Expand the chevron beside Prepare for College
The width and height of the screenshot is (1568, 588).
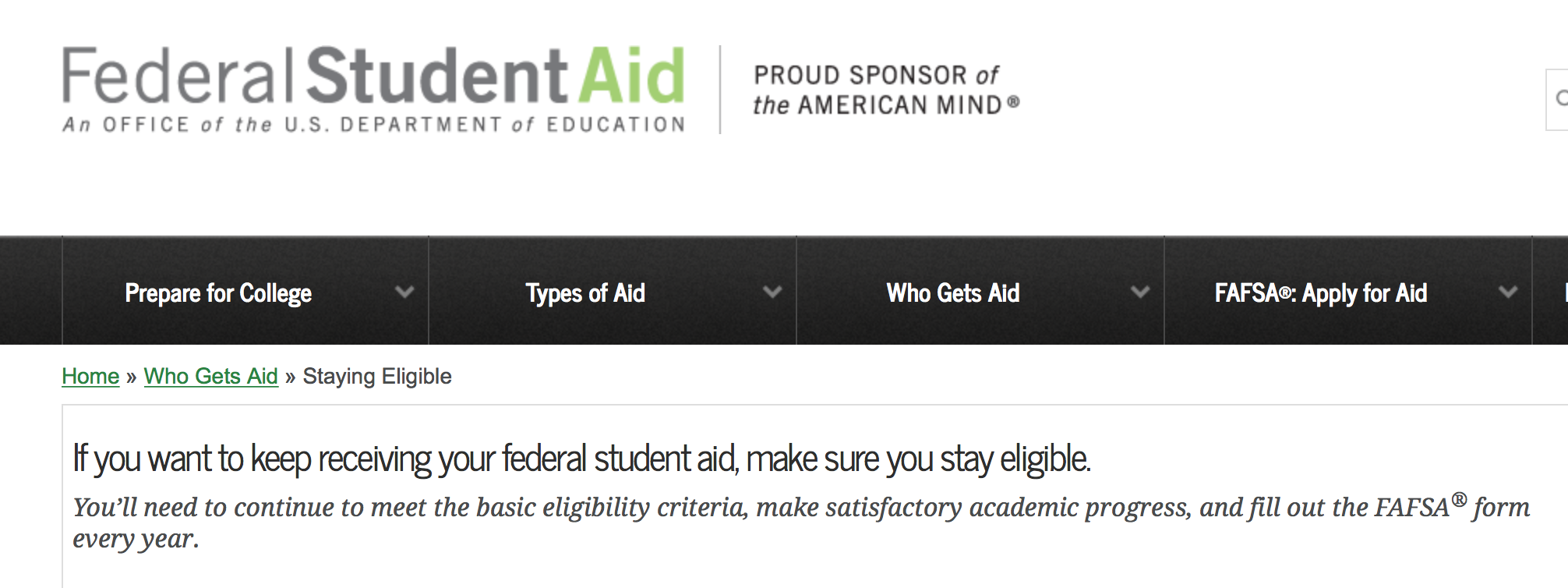pos(404,292)
